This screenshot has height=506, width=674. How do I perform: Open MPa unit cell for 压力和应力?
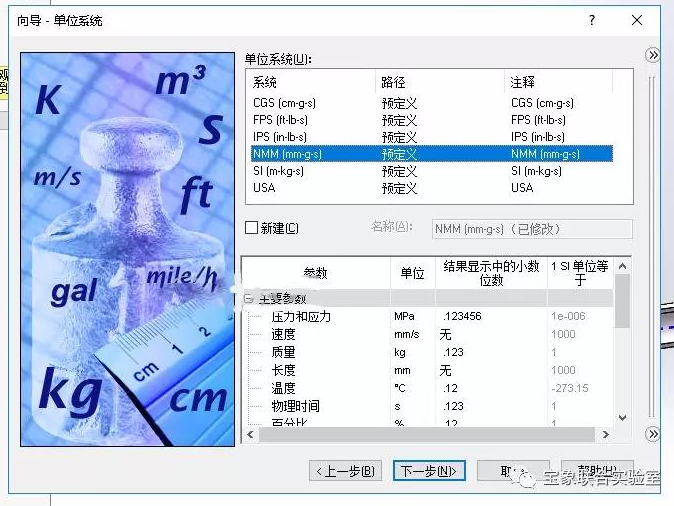click(x=412, y=316)
